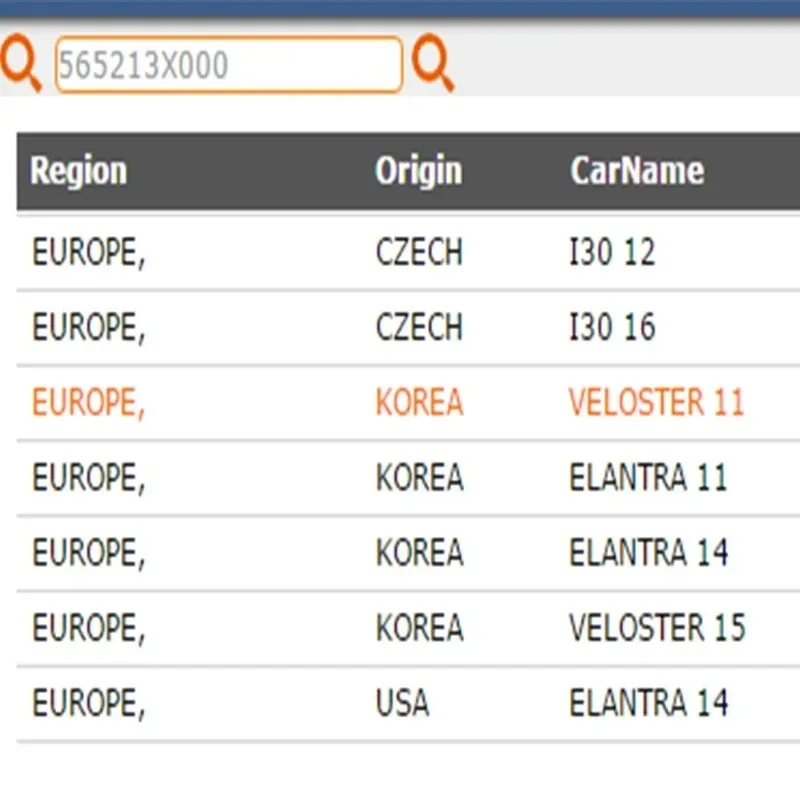Open the highlighted VELOSTER 11 entry
The height and width of the screenshot is (800, 800).
click(x=656, y=402)
